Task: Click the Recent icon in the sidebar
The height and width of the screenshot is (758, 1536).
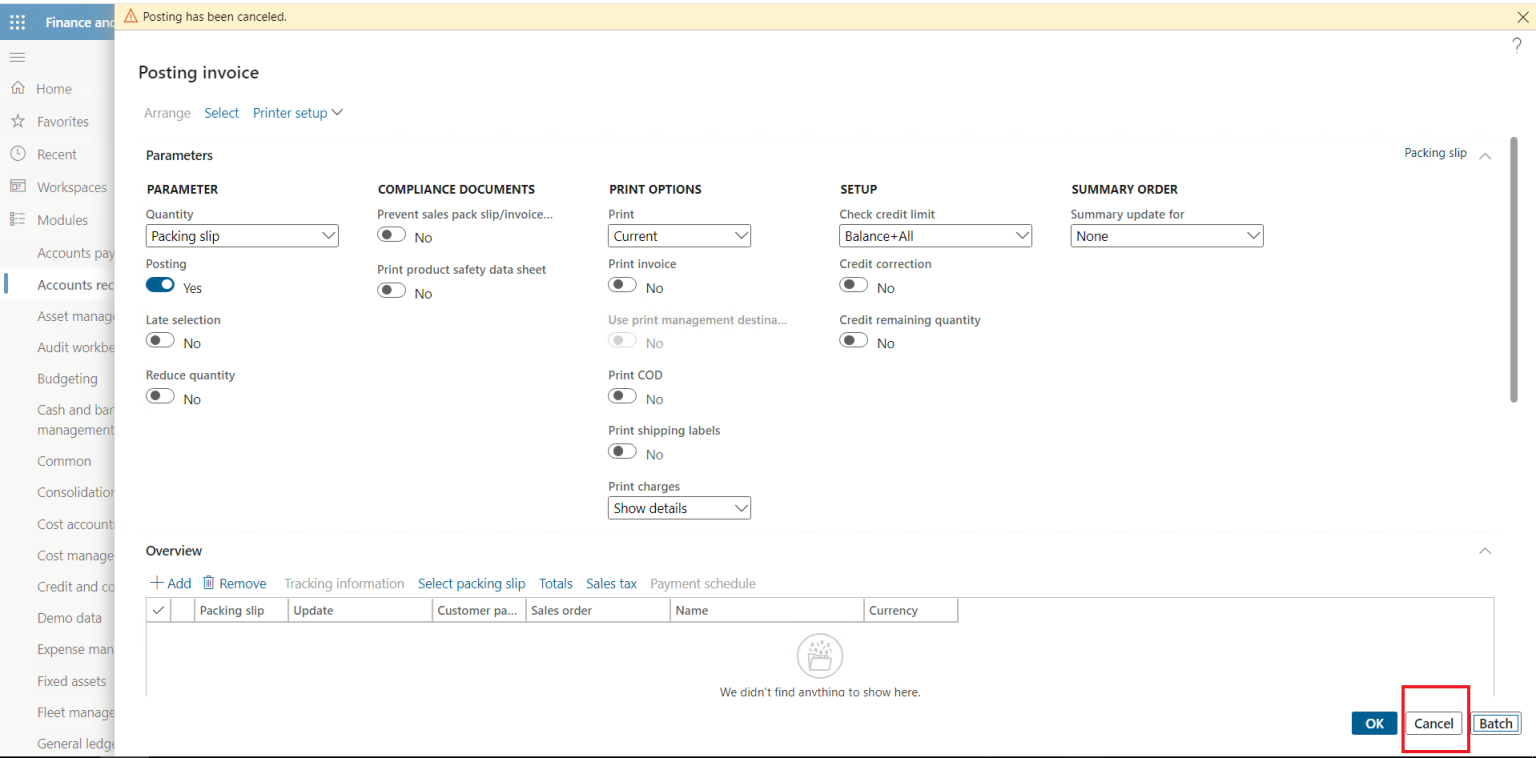Action: pyautogui.click(x=19, y=154)
